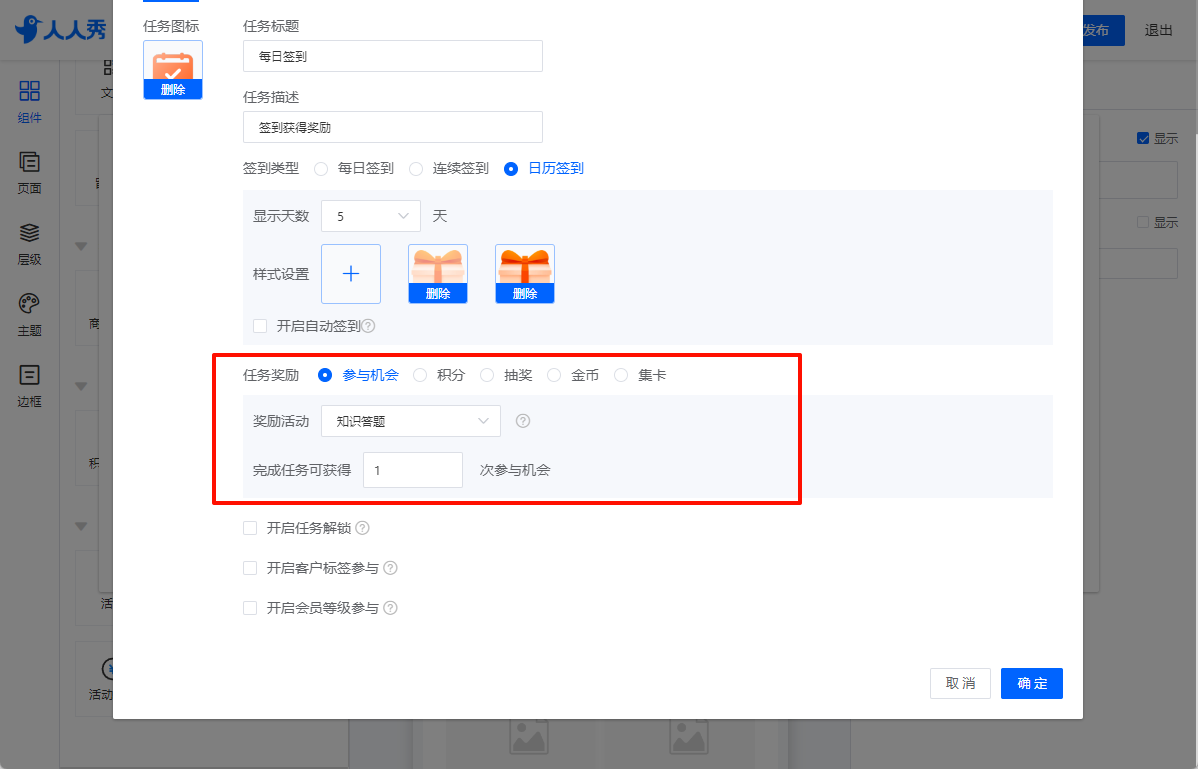Open the 奖励活动 dropdown showing 知识答题
The width and height of the screenshot is (1198, 769).
[x=411, y=421]
